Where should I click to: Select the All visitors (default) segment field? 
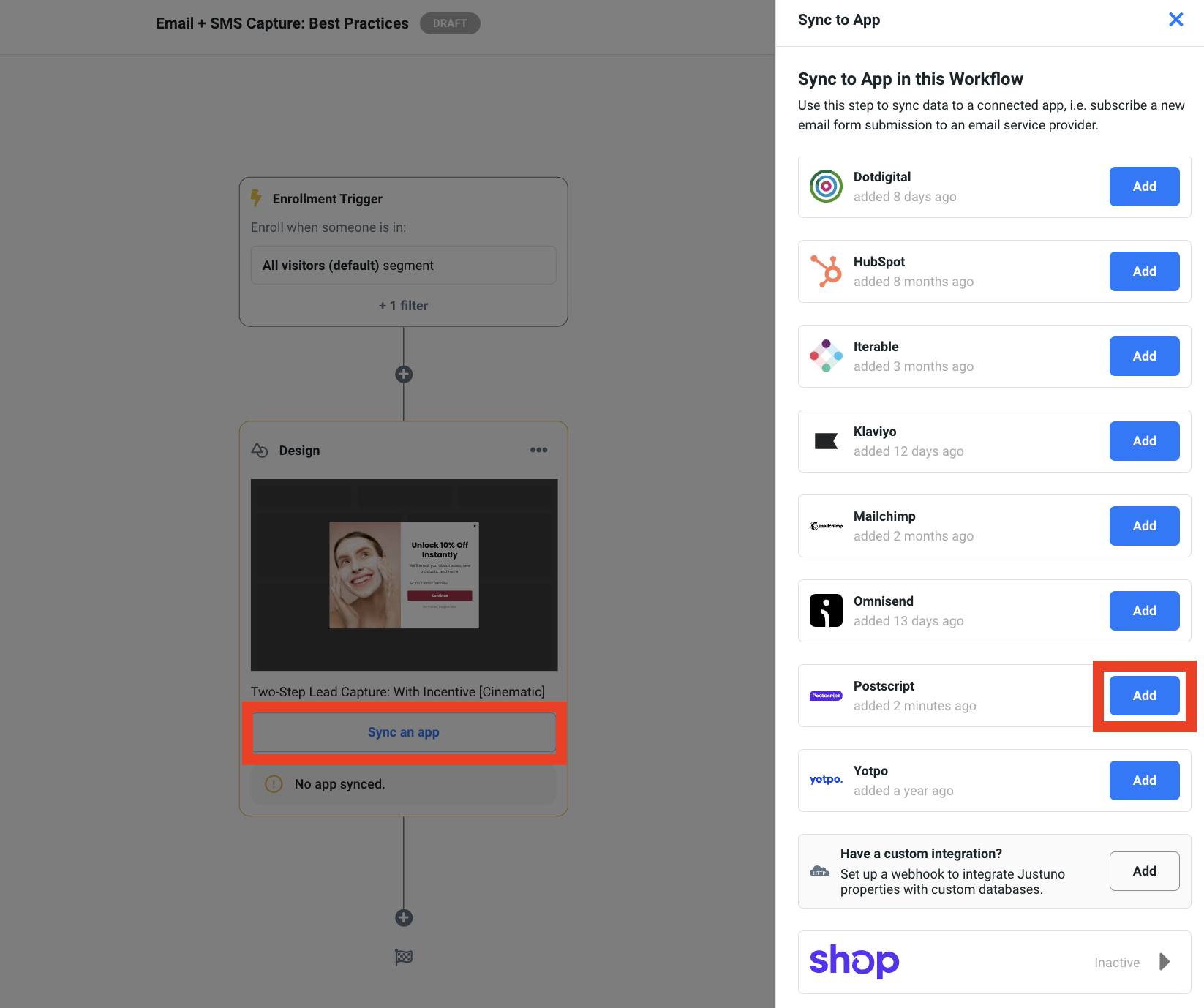coord(404,265)
